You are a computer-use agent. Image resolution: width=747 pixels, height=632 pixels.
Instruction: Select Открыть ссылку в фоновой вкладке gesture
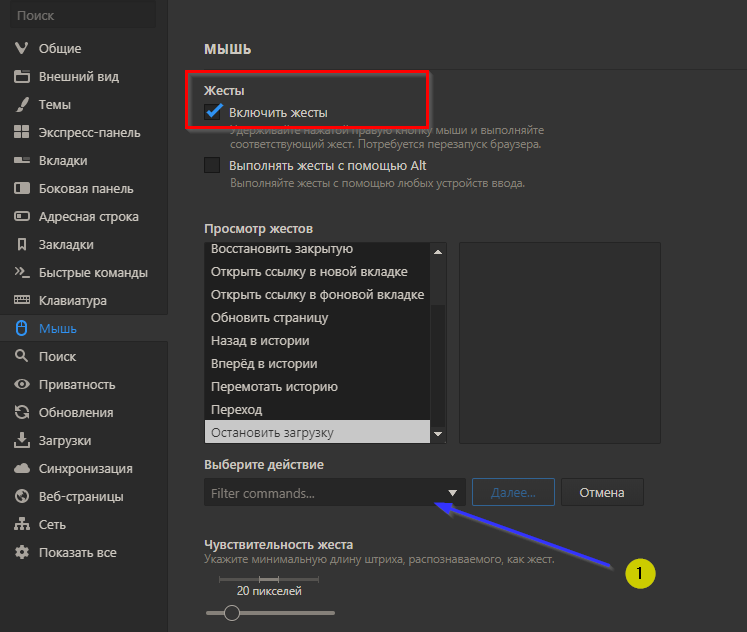317,294
